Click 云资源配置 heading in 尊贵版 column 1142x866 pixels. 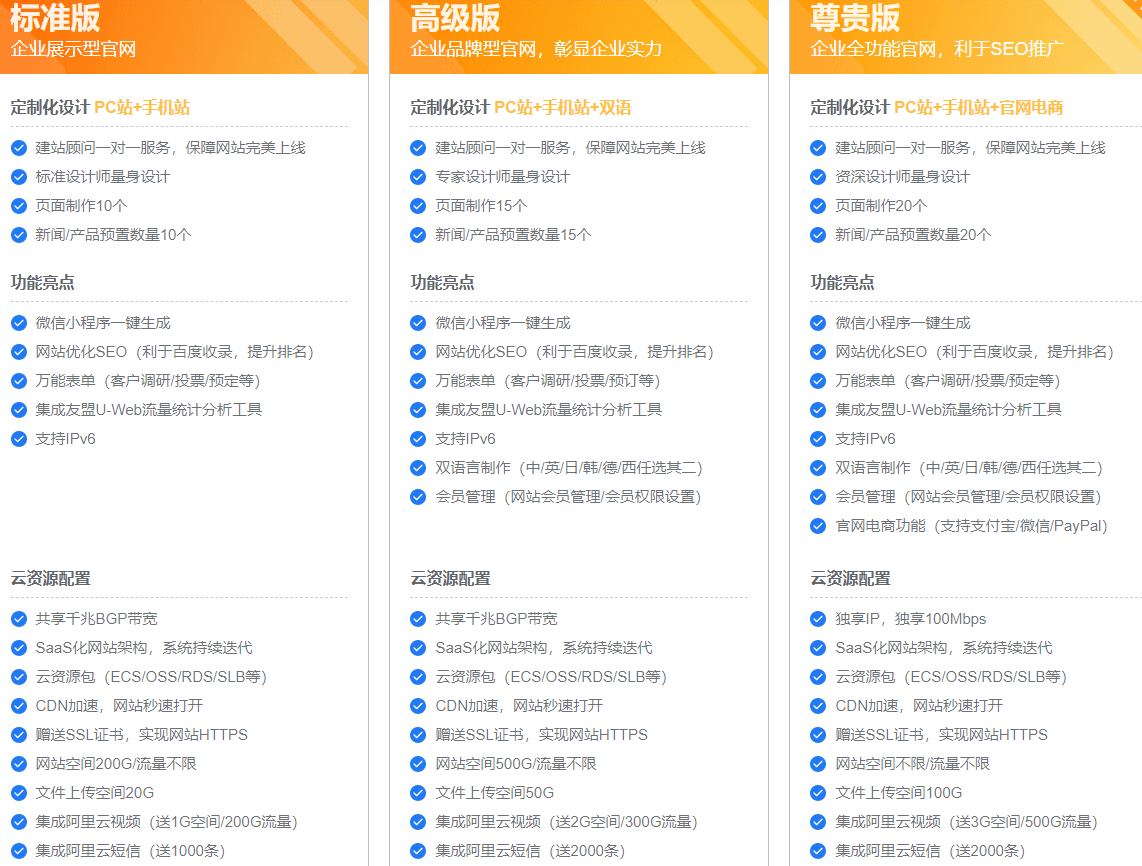(x=850, y=579)
